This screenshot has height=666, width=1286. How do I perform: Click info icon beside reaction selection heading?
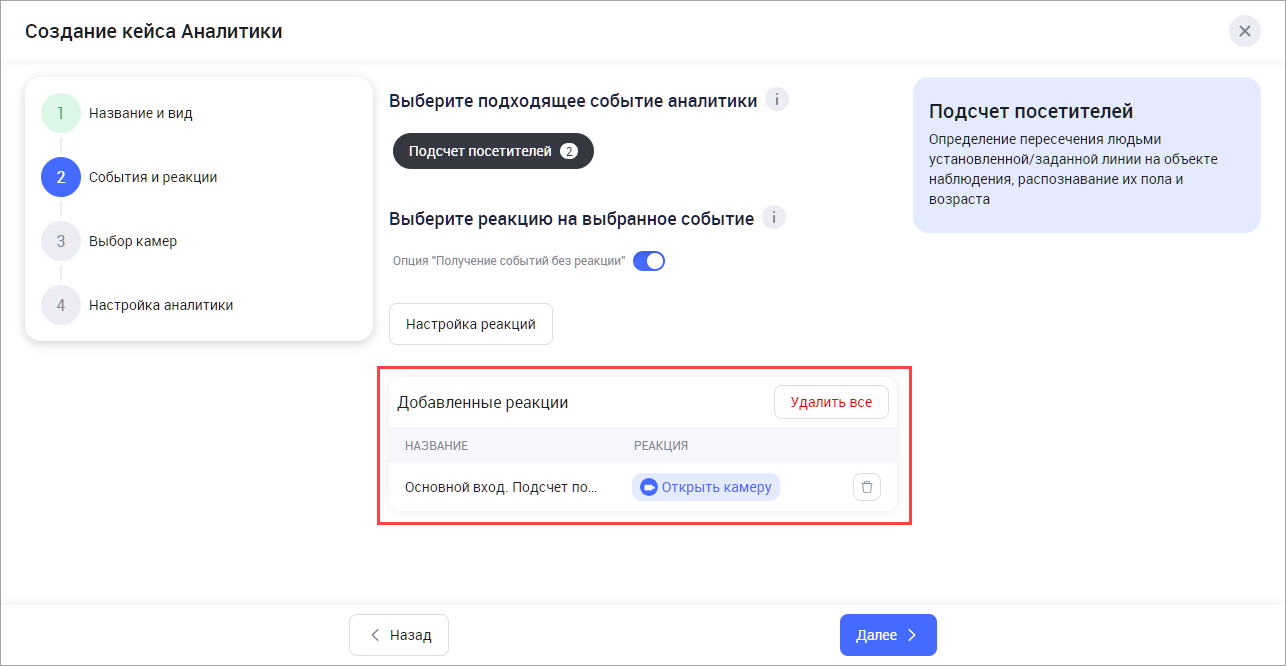point(774,218)
